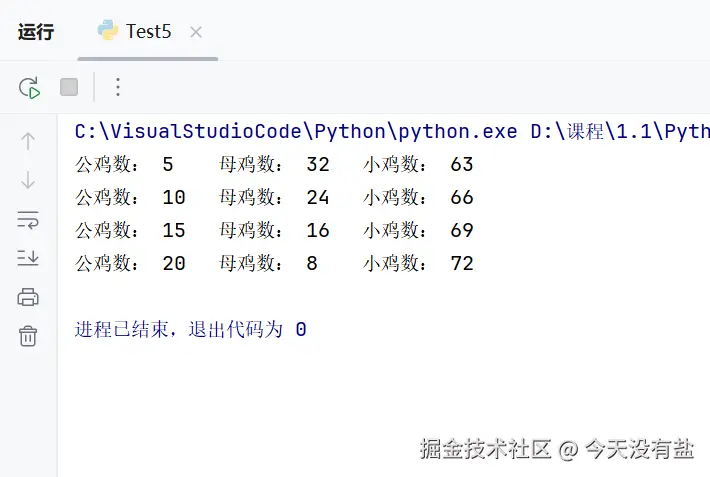The image size is (710, 477).
Task: Open the three-dot more options menu
Action: coord(118,88)
